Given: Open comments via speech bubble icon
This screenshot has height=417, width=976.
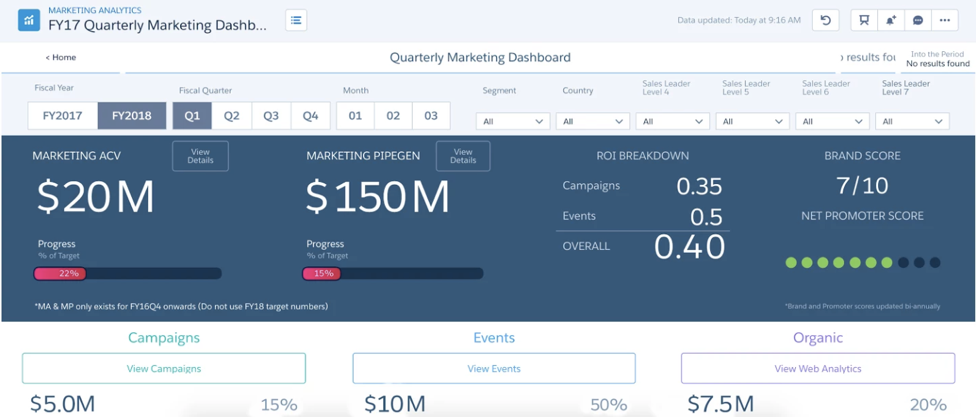Looking at the screenshot, I should [918, 20].
